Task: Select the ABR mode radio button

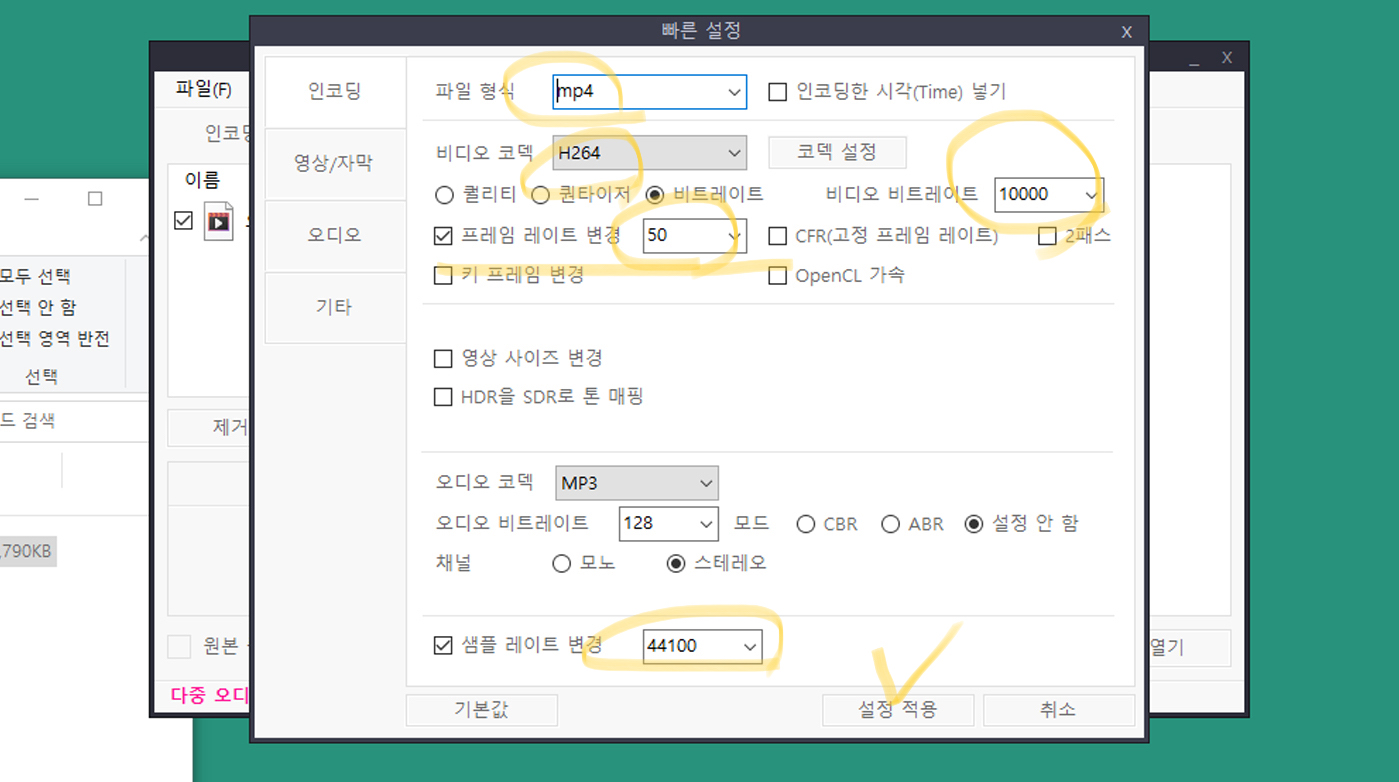Action: tap(891, 524)
